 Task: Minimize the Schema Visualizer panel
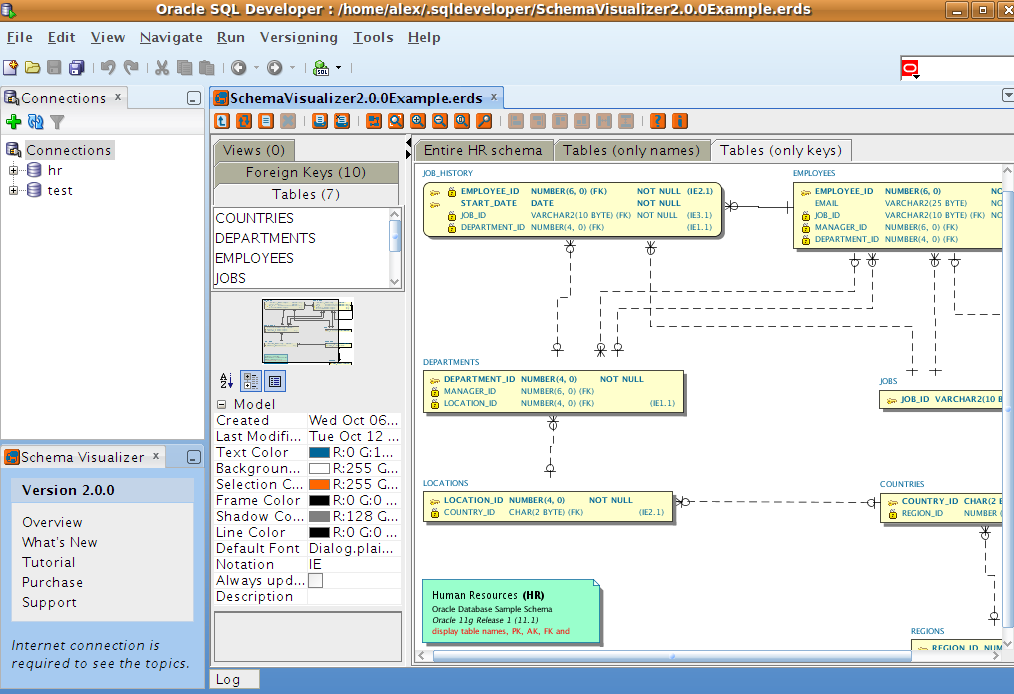(x=193, y=457)
